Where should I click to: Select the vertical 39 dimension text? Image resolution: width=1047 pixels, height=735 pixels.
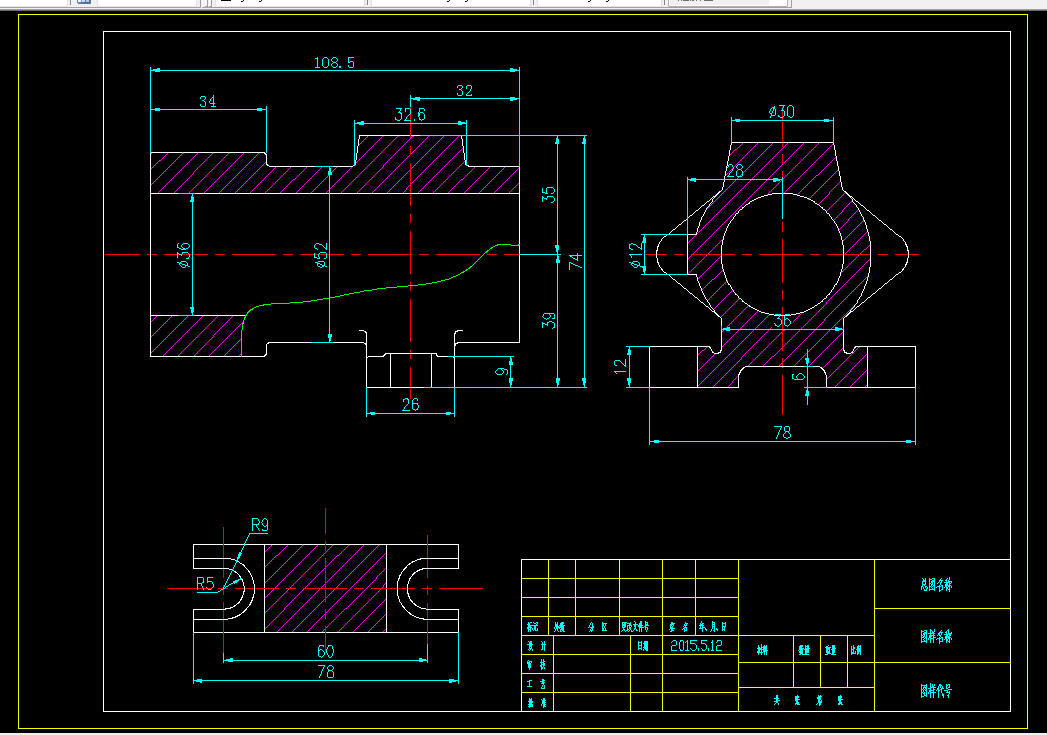point(548,320)
